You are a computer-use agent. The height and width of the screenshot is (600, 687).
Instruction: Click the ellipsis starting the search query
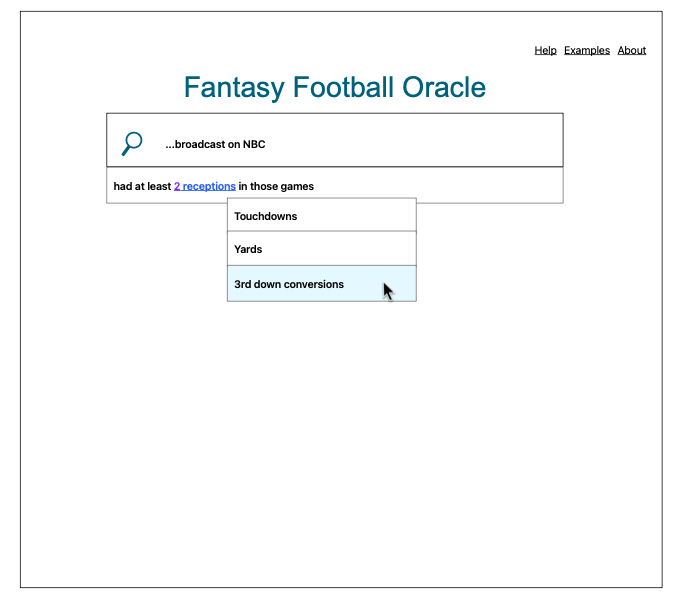[x=169, y=145]
